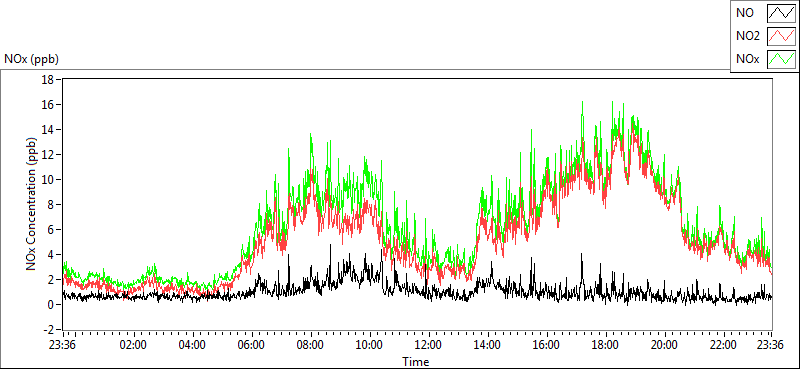
Task: Click the first 23:36 x-axis start time
Action: pos(62,344)
